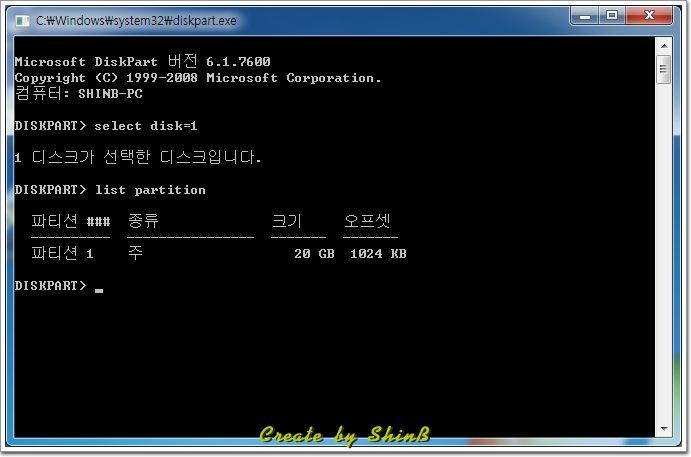Click the '오프셋' column header
This screenshot has height=457, width=691.
367,220
